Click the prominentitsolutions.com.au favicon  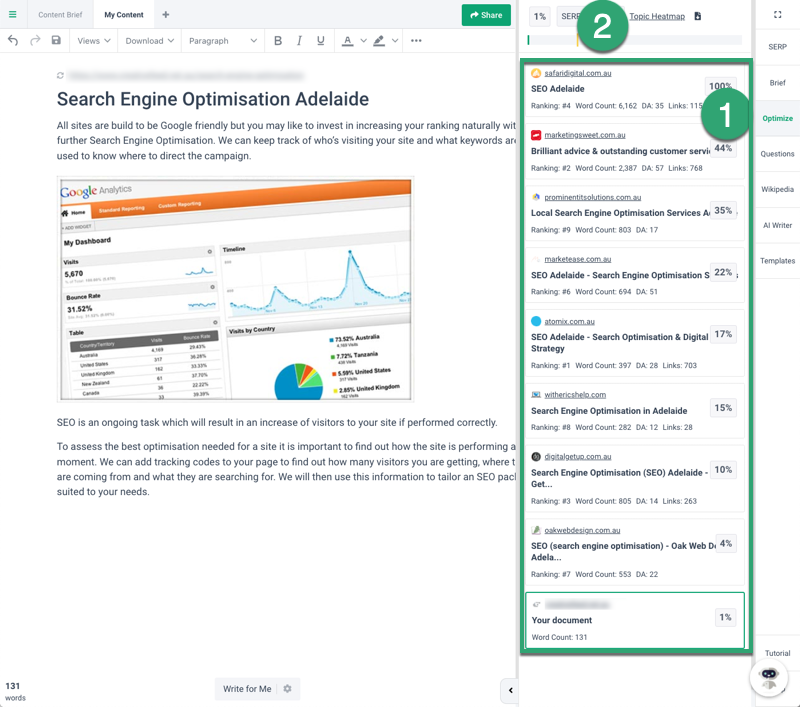(x=536, y=197)
